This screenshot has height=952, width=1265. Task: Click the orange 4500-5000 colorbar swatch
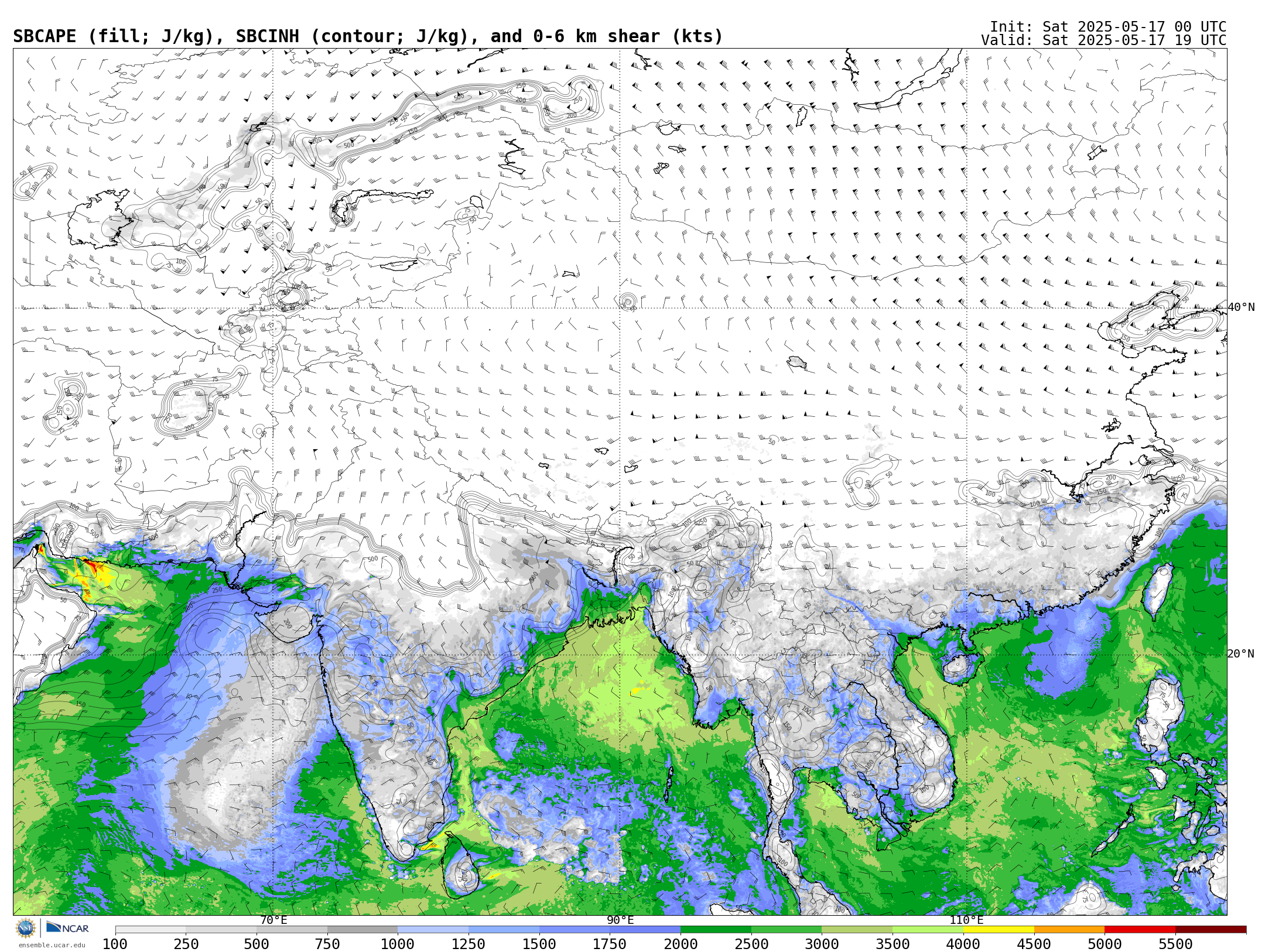tap(1069, 930)
